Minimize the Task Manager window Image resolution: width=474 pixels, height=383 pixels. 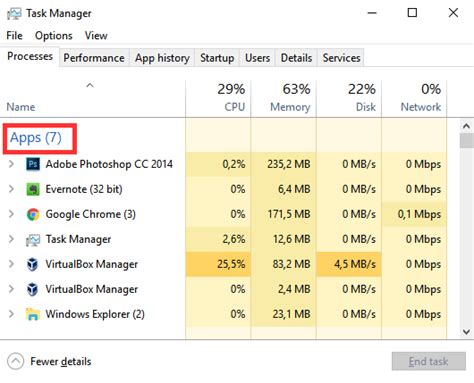(372, 13)
